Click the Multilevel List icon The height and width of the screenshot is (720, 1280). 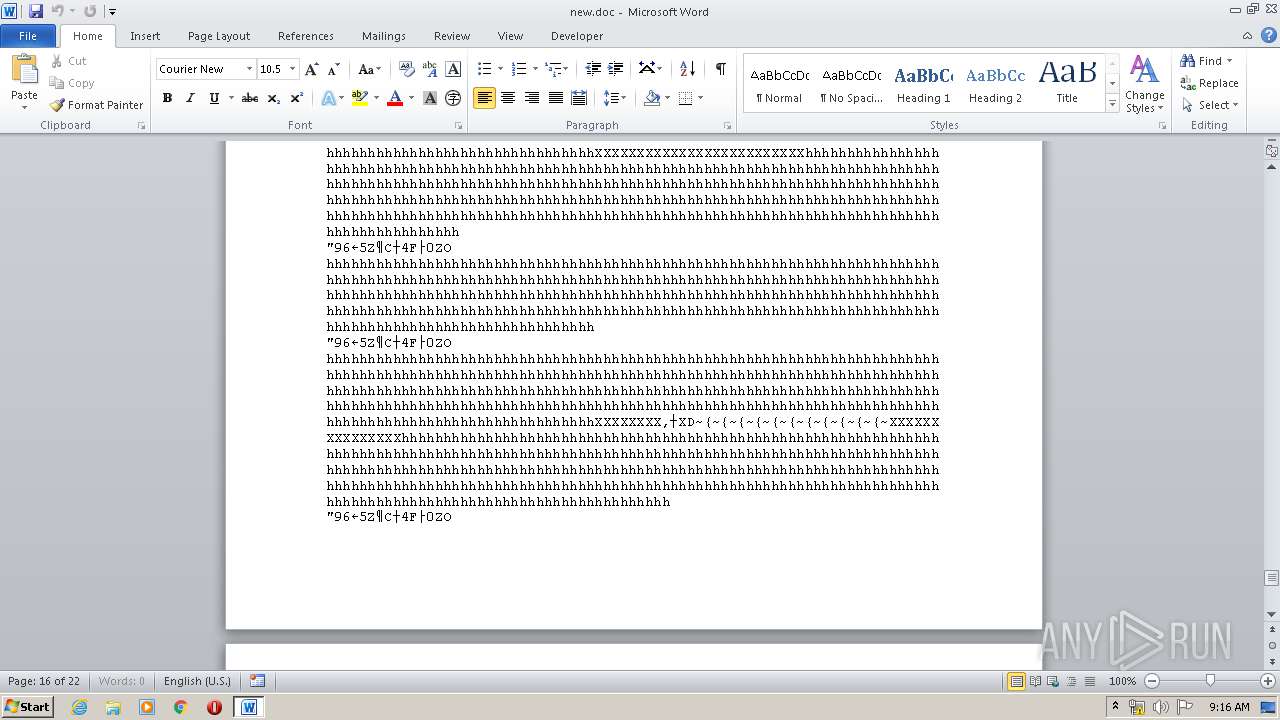[553, 69]
